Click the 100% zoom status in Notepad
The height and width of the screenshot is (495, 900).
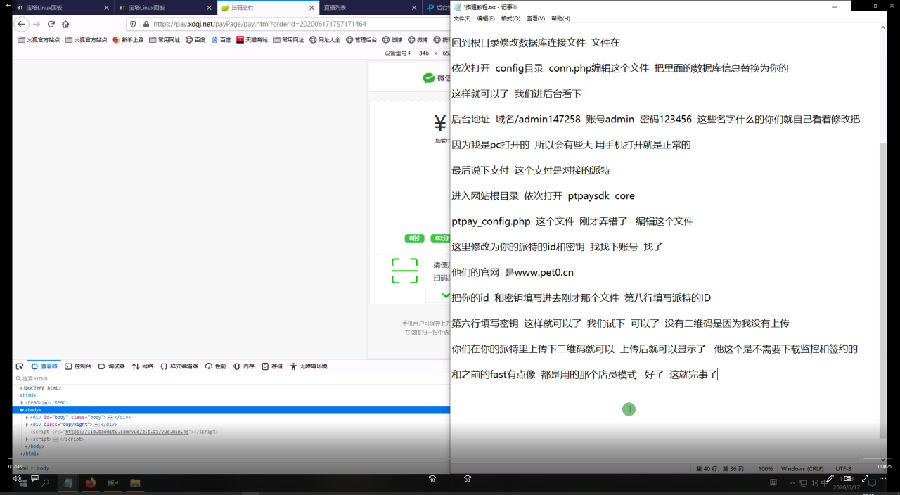point(766,469)
